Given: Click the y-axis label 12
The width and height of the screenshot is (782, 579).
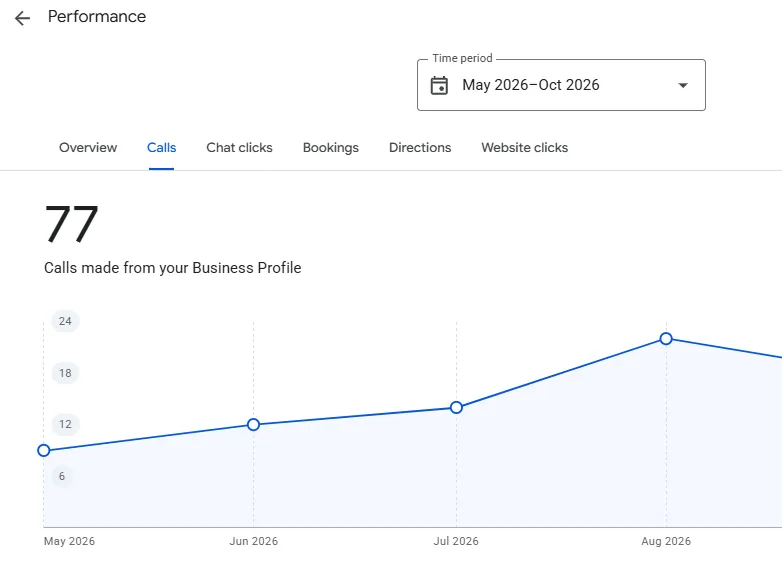Looking at the screenshot, I should (x=65, y=424).
